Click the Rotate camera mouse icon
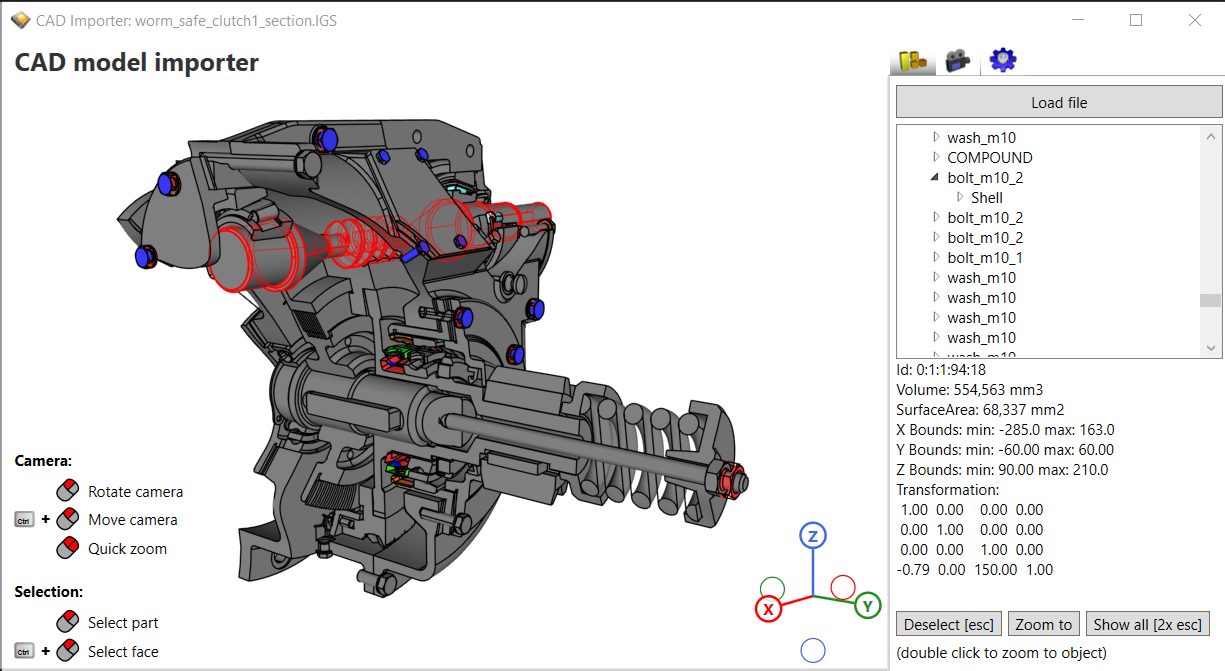Viewport: 1225px width, 671px height. pos(67,489)
